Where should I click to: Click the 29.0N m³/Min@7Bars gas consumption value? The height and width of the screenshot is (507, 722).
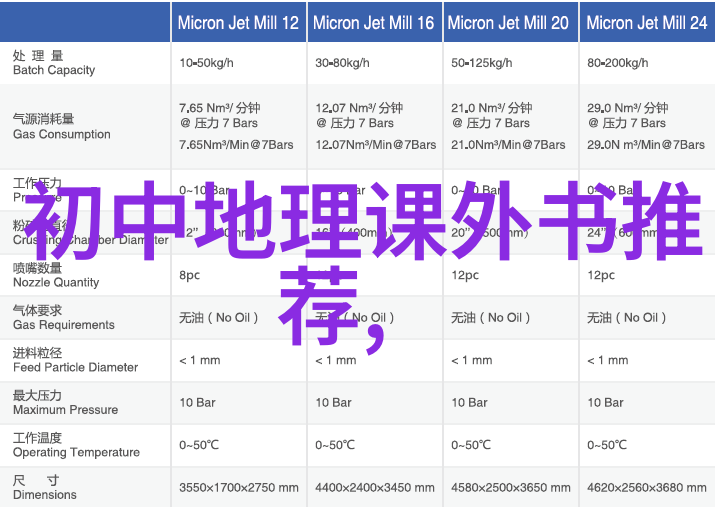click(646, 145)
